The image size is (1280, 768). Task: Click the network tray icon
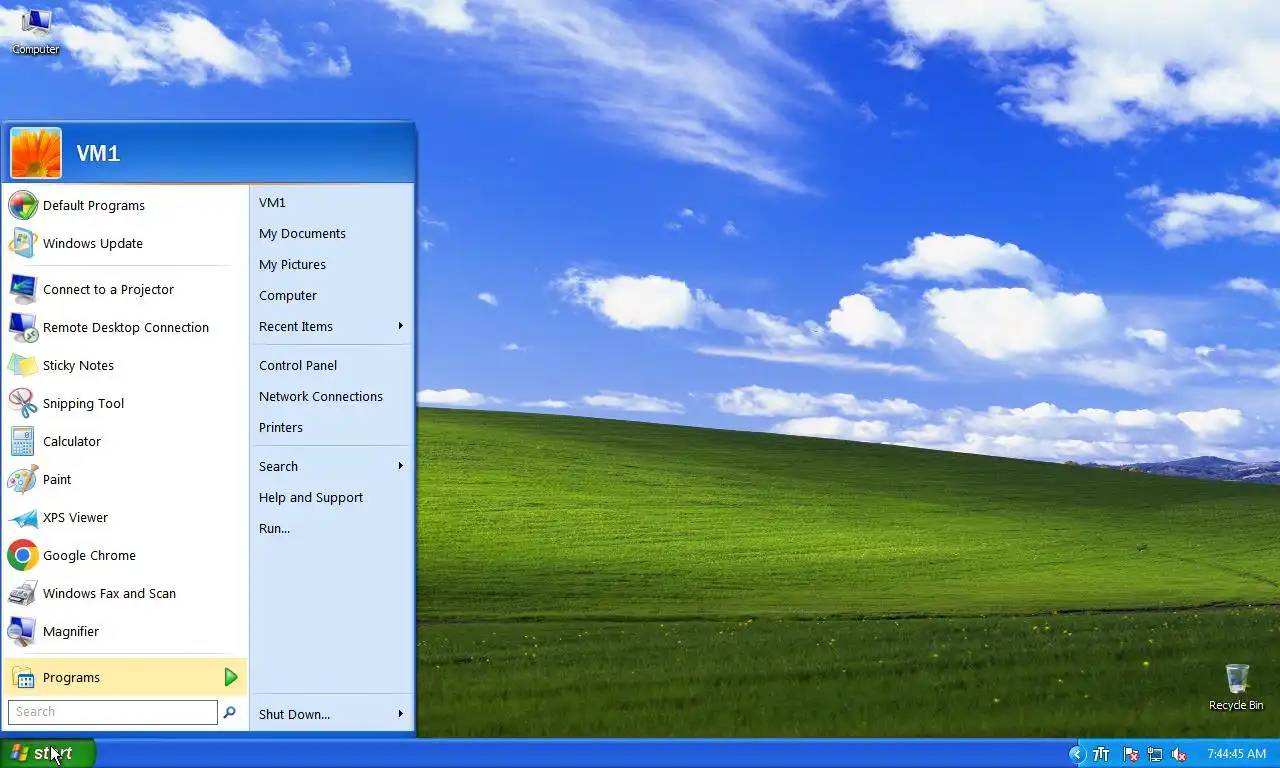[1155, 754]
